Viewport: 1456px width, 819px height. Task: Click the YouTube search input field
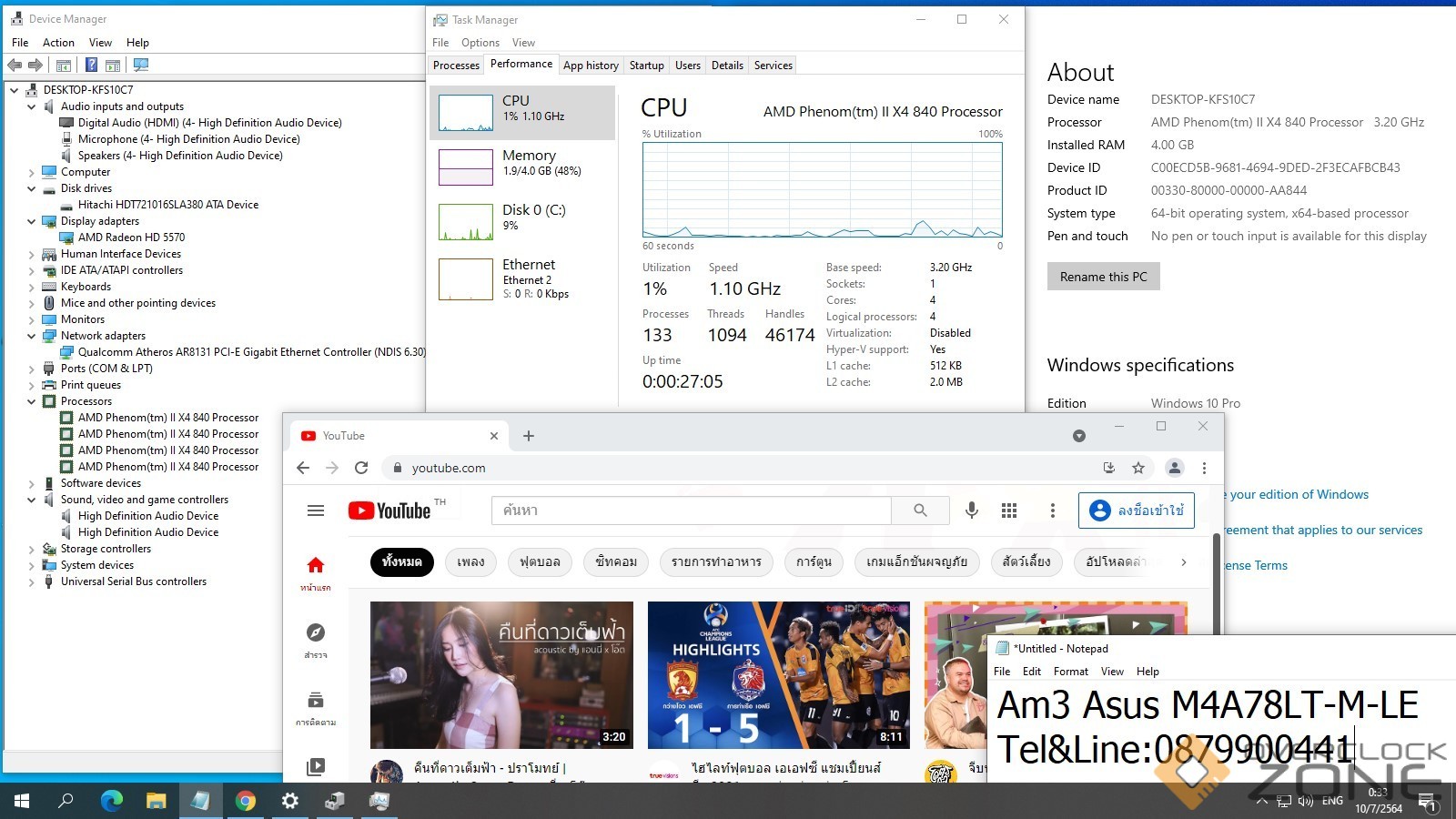[x=692, y=511]
